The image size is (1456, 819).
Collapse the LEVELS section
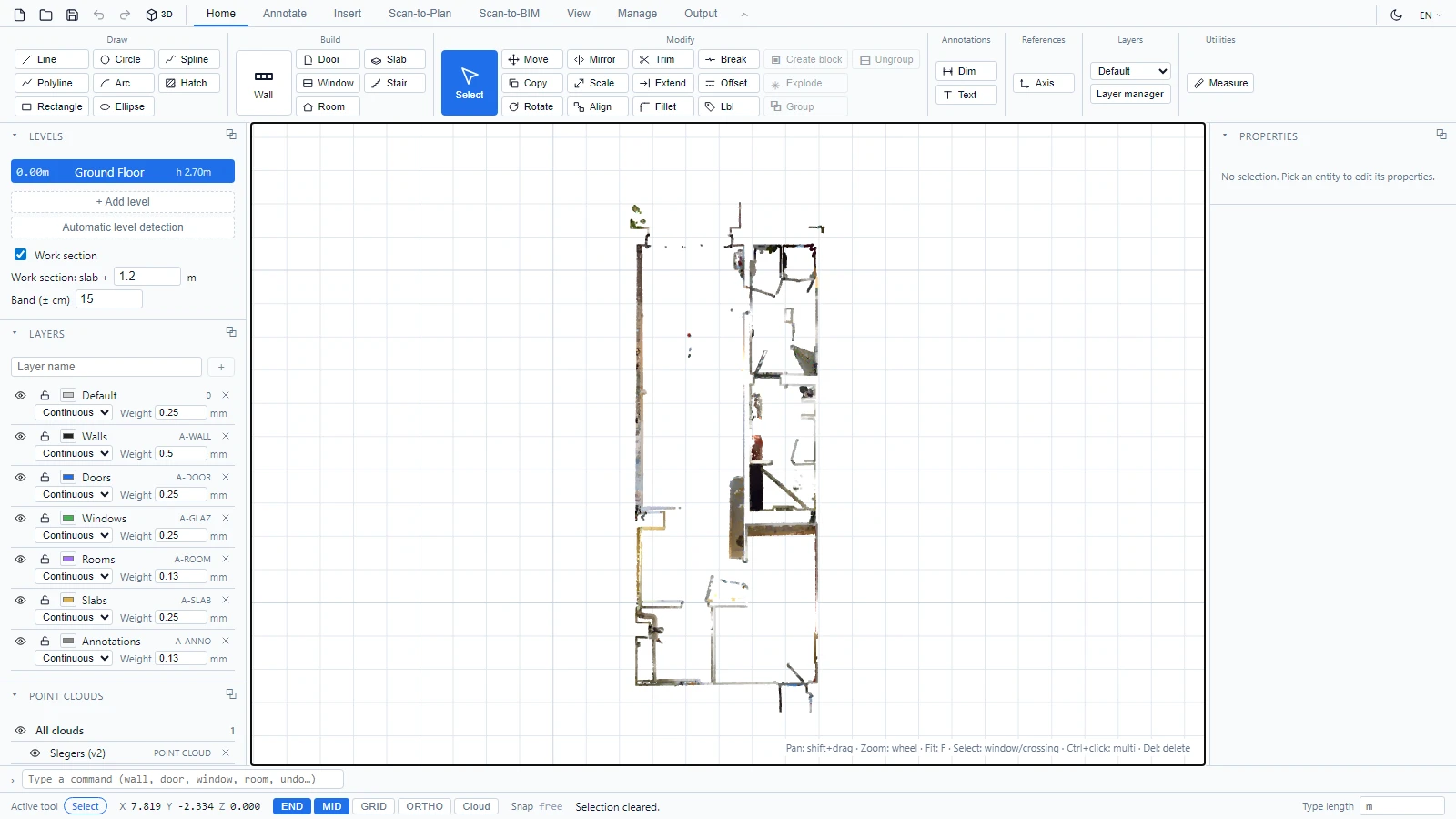[x=15, y=136]
